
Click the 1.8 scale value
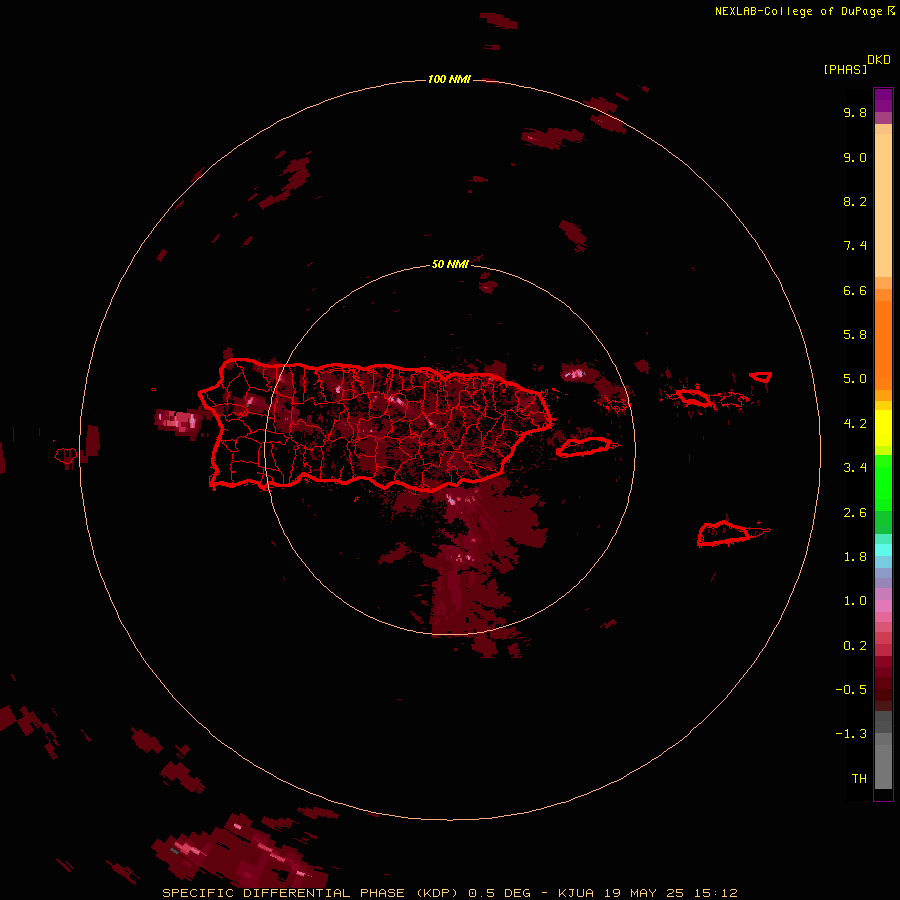click(855, 557)
